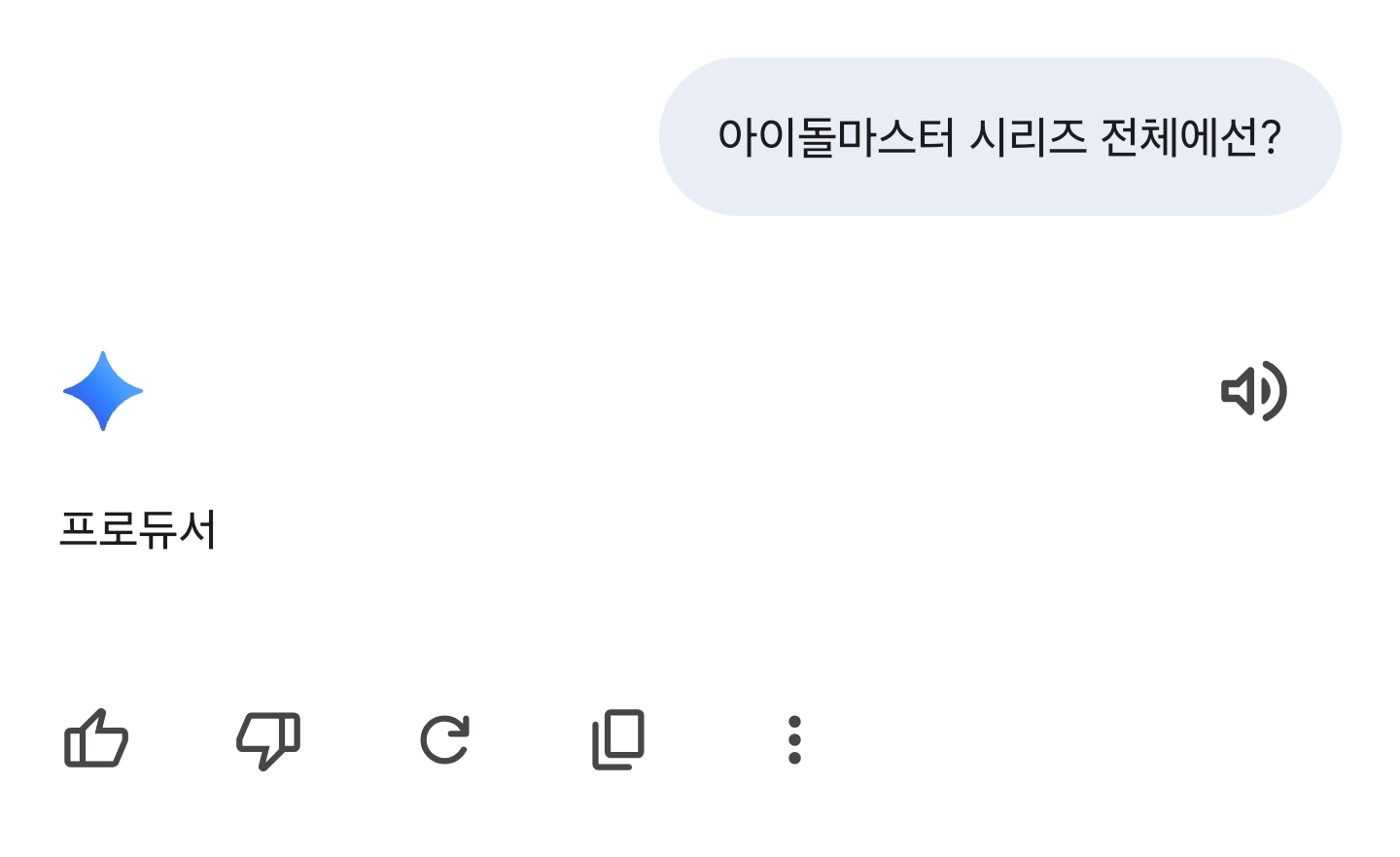The width and height of the screenshot is (1400, 857).
Task: Open the three-dot more options menu
Action: tap(794, 739)
